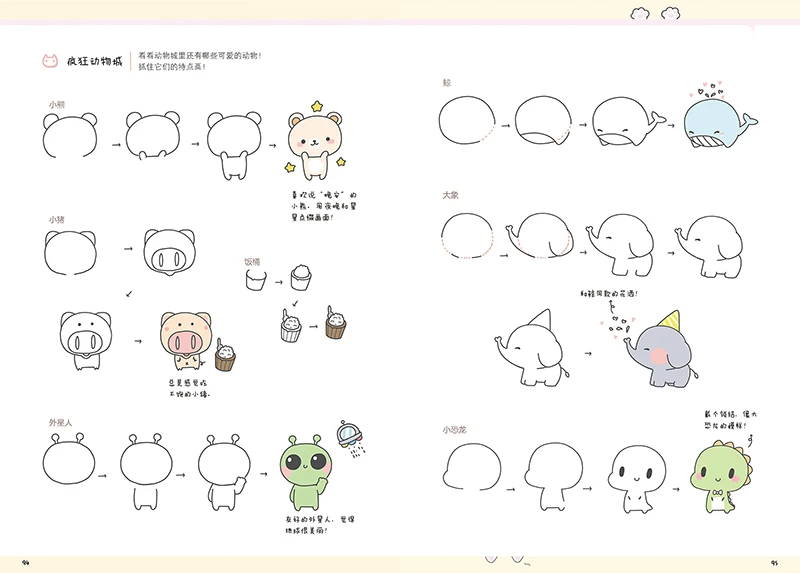Select the handwritten caption under the colored bear
The image size is (800, 573).
pyautogui.click(x=324, y=206)
